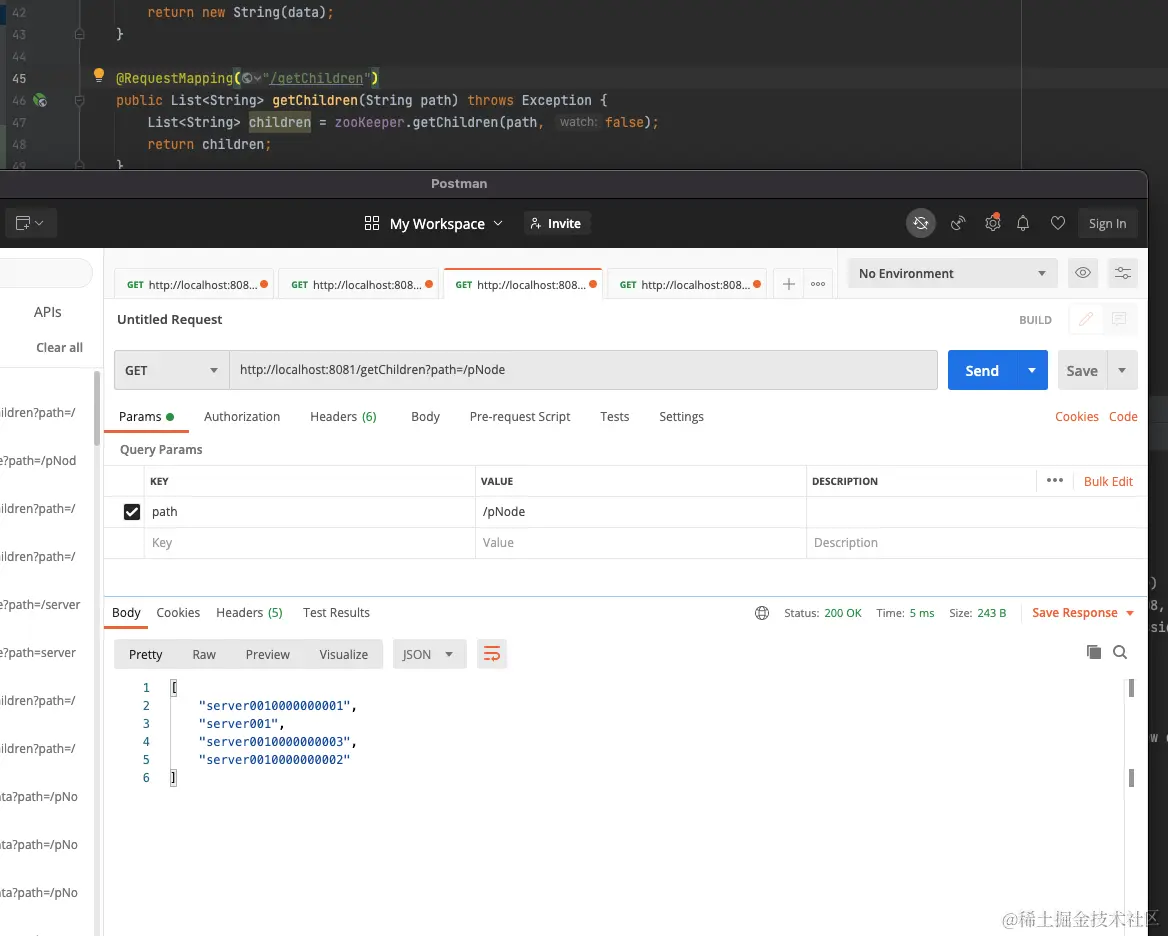
Task: Click the pencil edit icon beside BUILD
Action: point(1085,319)
